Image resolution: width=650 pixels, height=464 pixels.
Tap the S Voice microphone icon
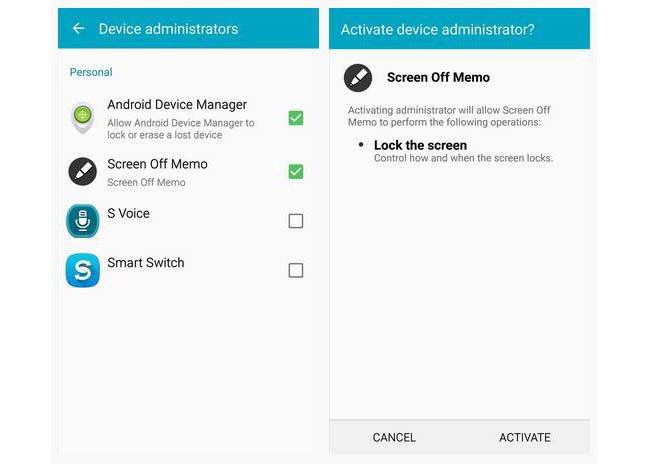tap(82, 221)
